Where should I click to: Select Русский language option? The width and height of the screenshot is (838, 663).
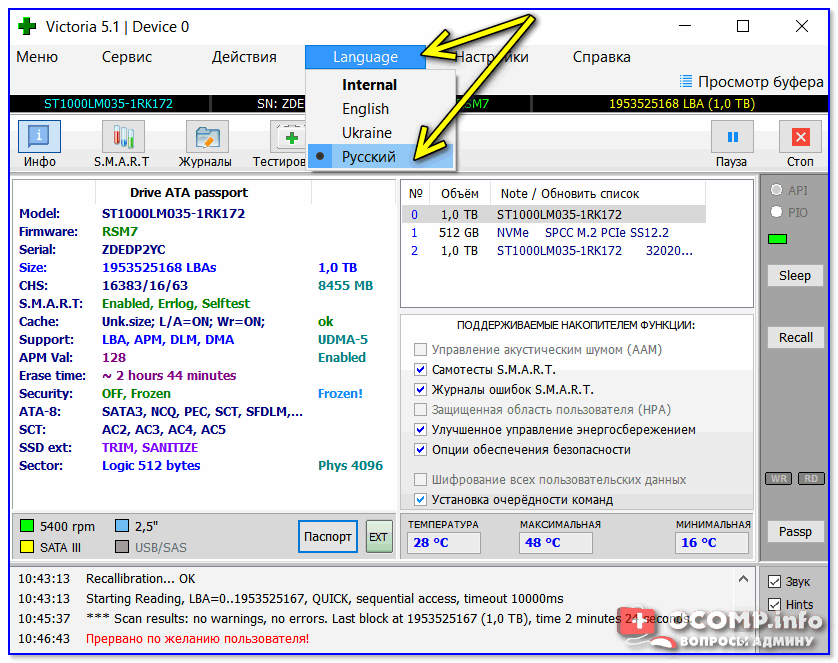point(368,157)
